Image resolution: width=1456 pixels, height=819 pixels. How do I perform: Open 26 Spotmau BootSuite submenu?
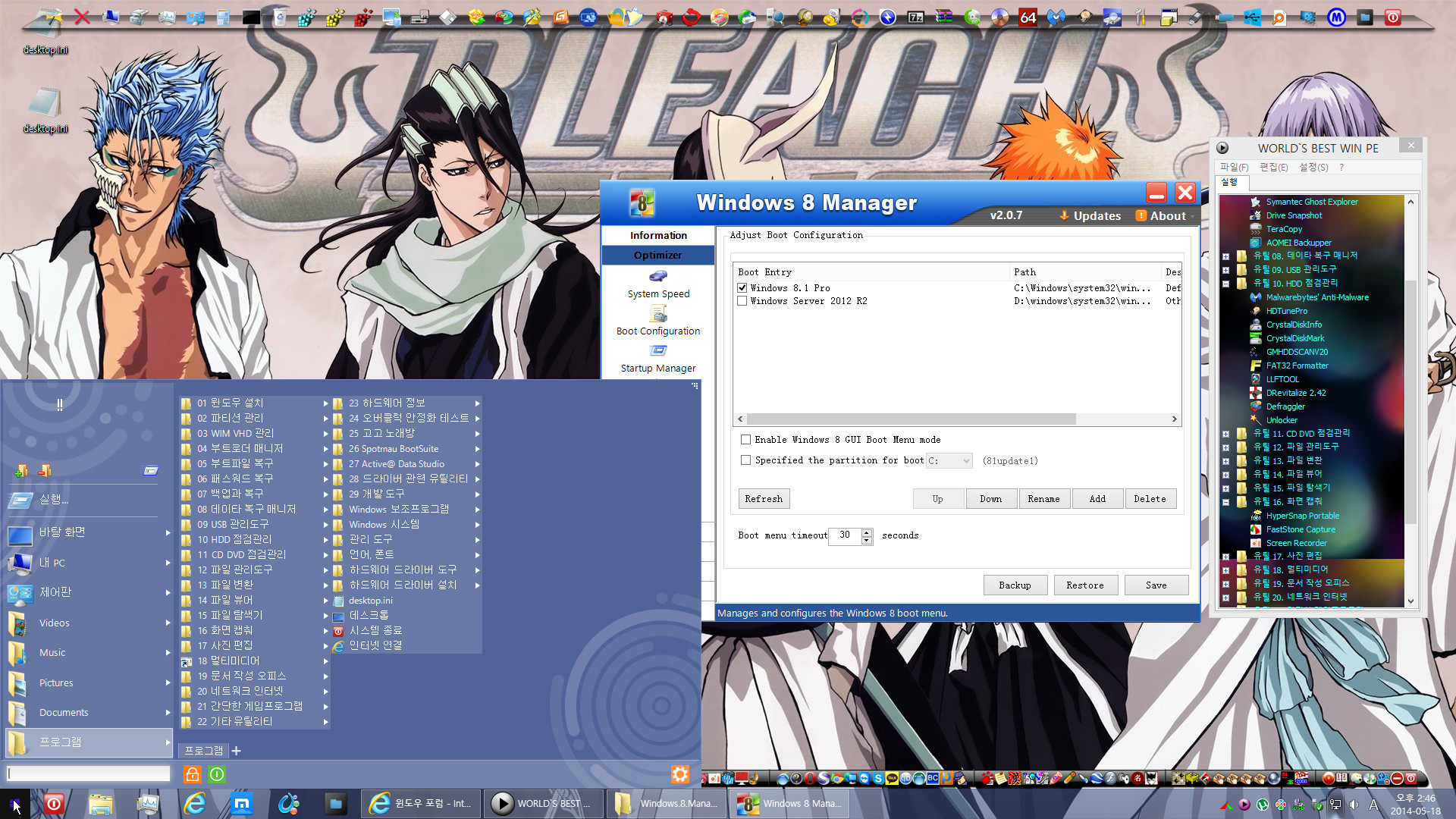[x=406, y=448]
